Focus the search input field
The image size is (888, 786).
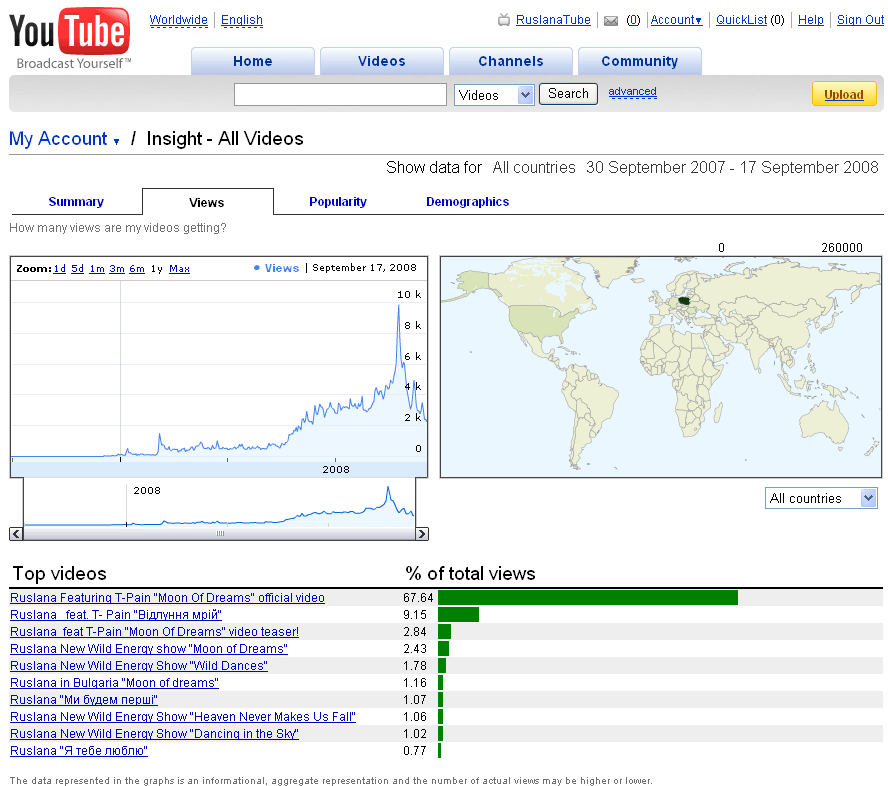tap(340, 95)
